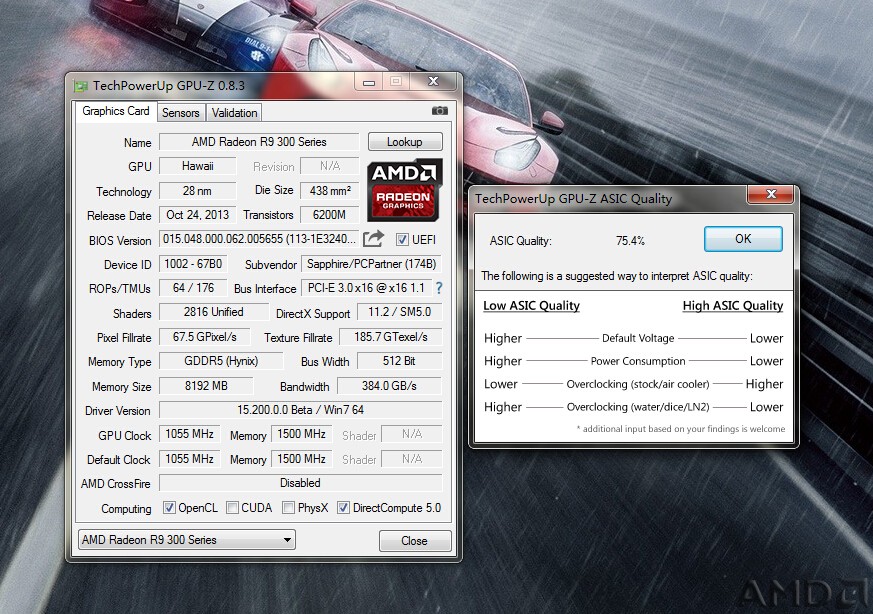Click the Texture Fillrate field 185.7 GTexel/s
Screen dimensions: 873x614
[x=390, y=337]
